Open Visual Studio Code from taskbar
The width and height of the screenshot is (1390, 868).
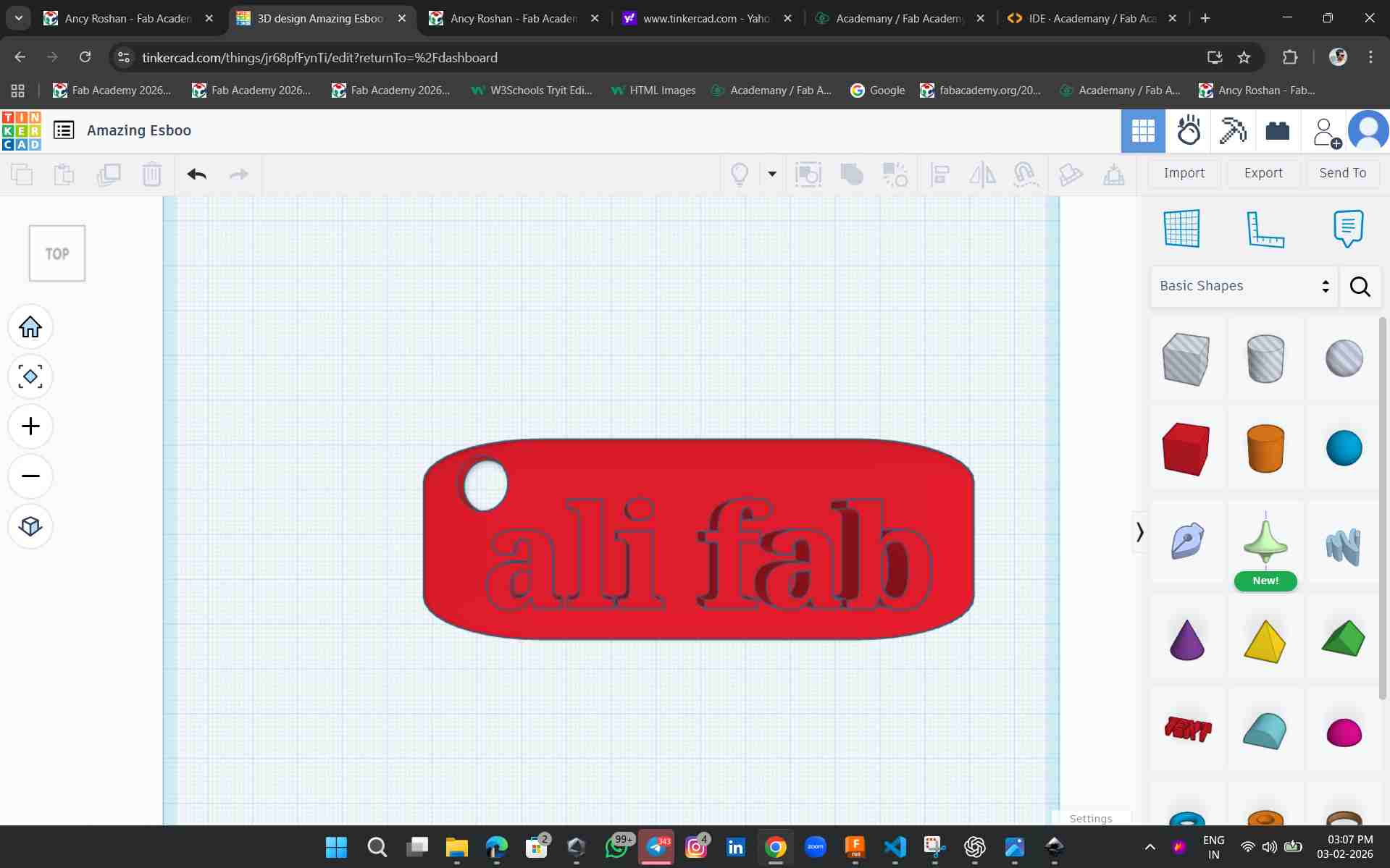(895, 846)
